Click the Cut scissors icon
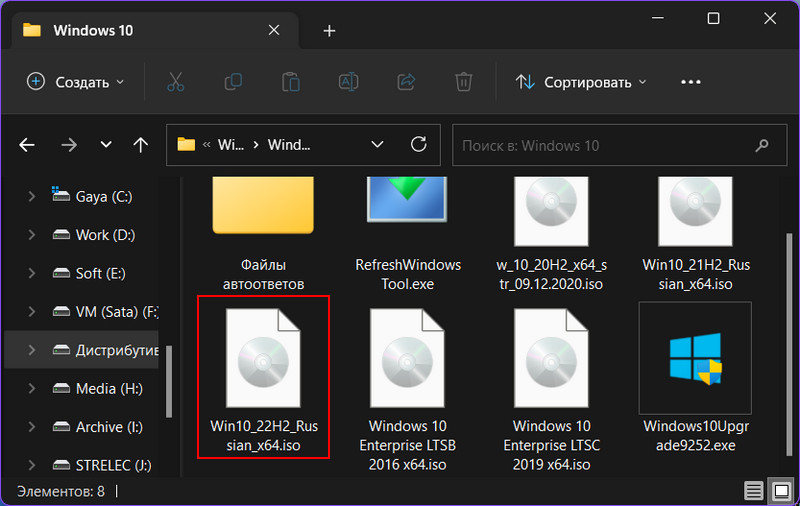This screenshot has width=800, height=506. pos(176,82)
